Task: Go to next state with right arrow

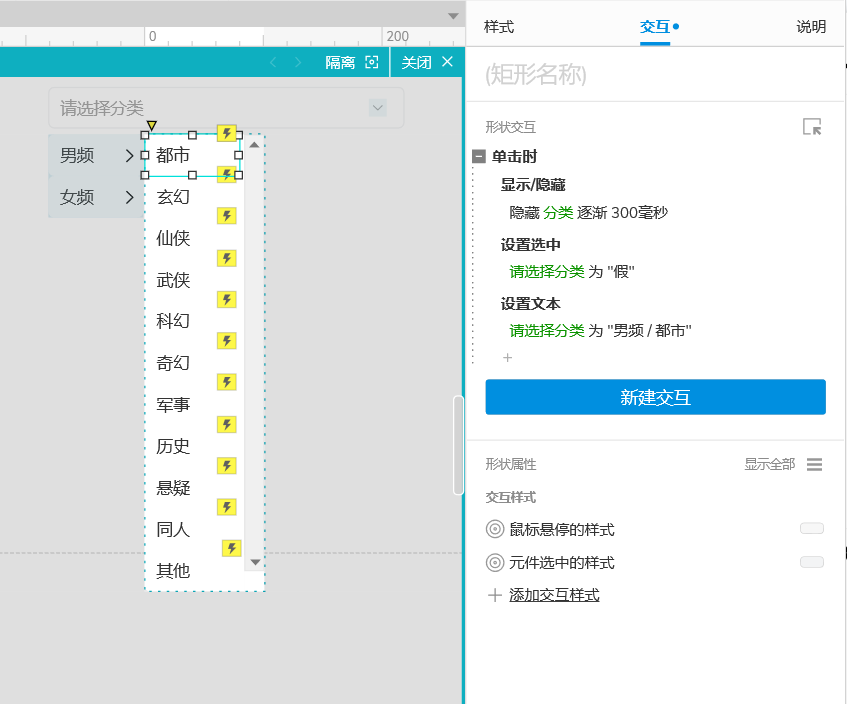Action: click(x=298, y=63)
